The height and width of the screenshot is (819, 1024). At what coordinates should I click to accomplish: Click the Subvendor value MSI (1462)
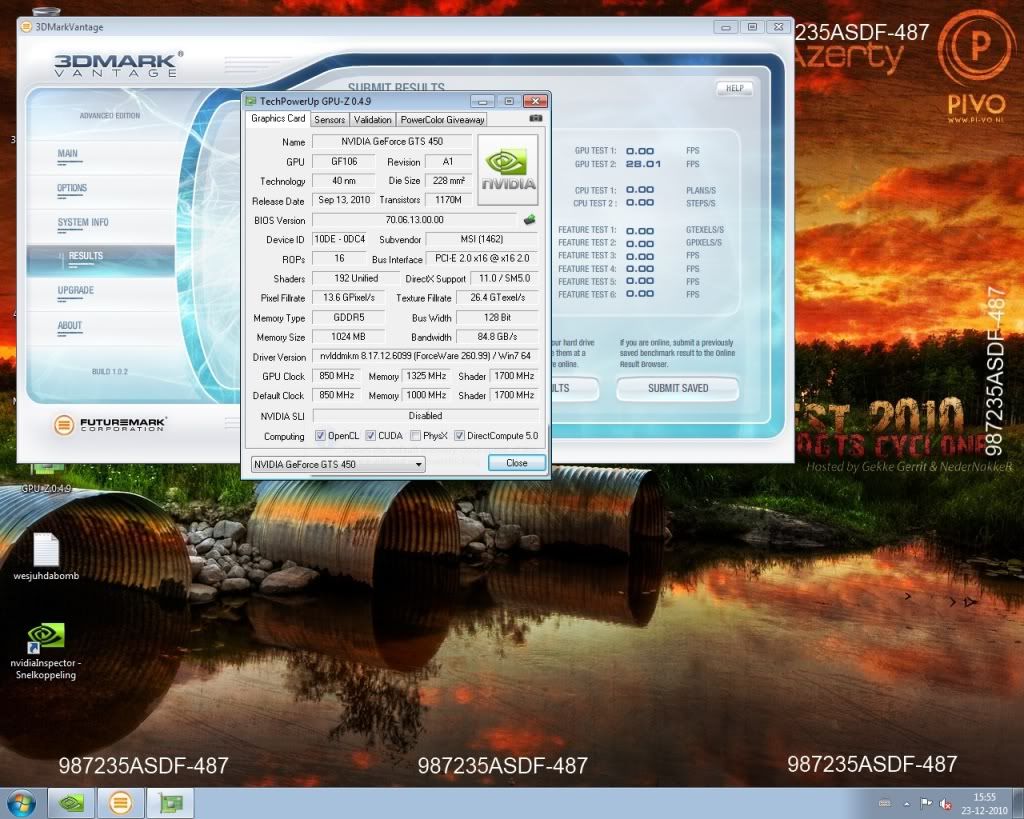tap(482, 239)
